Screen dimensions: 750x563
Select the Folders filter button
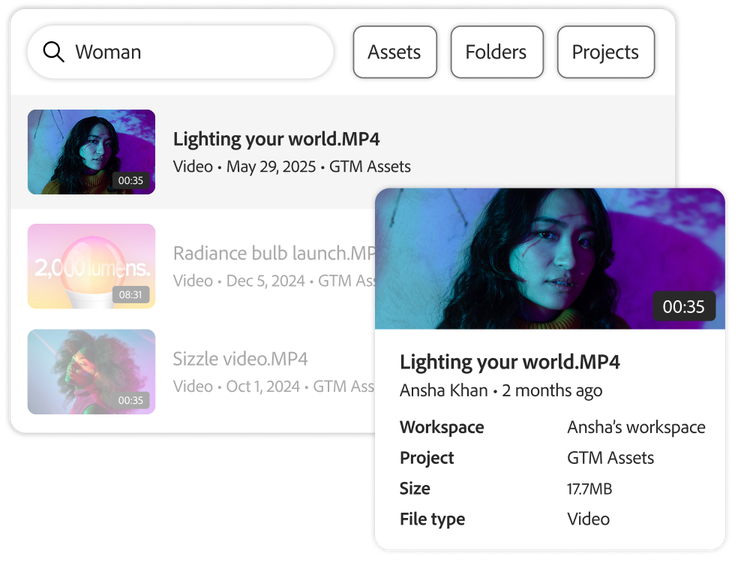496,52
